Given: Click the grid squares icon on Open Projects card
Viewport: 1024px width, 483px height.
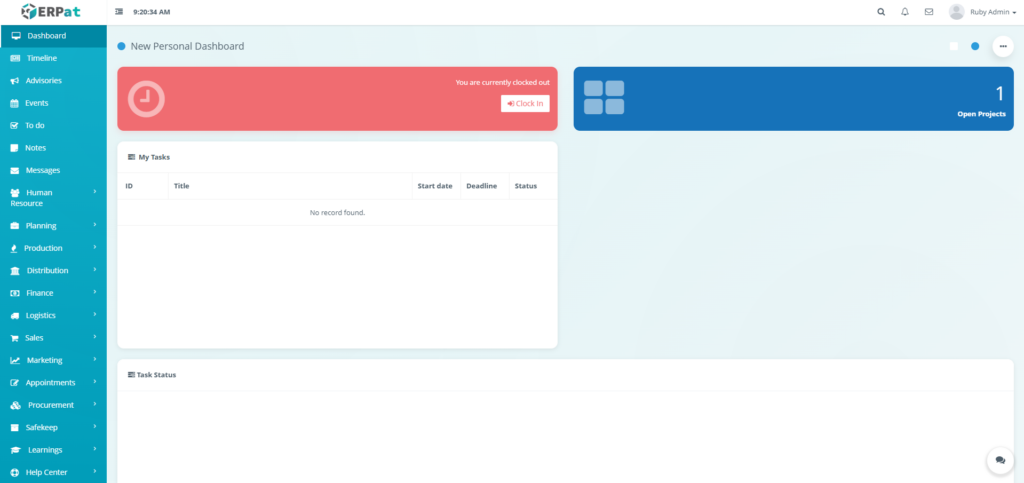Looking at the screenshot, I should click(604, 97).
